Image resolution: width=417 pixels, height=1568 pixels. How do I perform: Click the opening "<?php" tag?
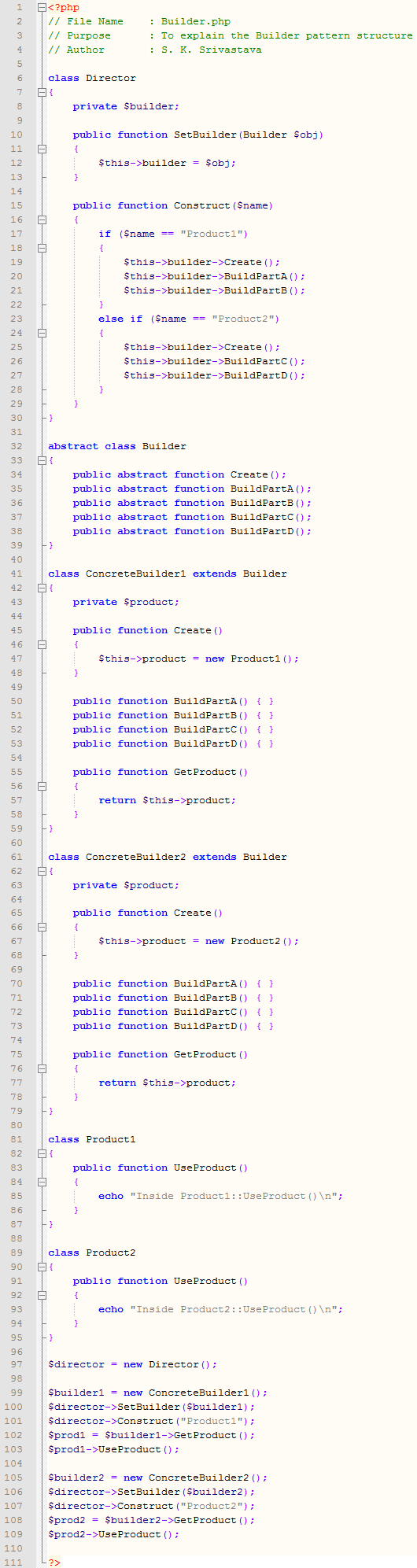(x=64, y=7)
